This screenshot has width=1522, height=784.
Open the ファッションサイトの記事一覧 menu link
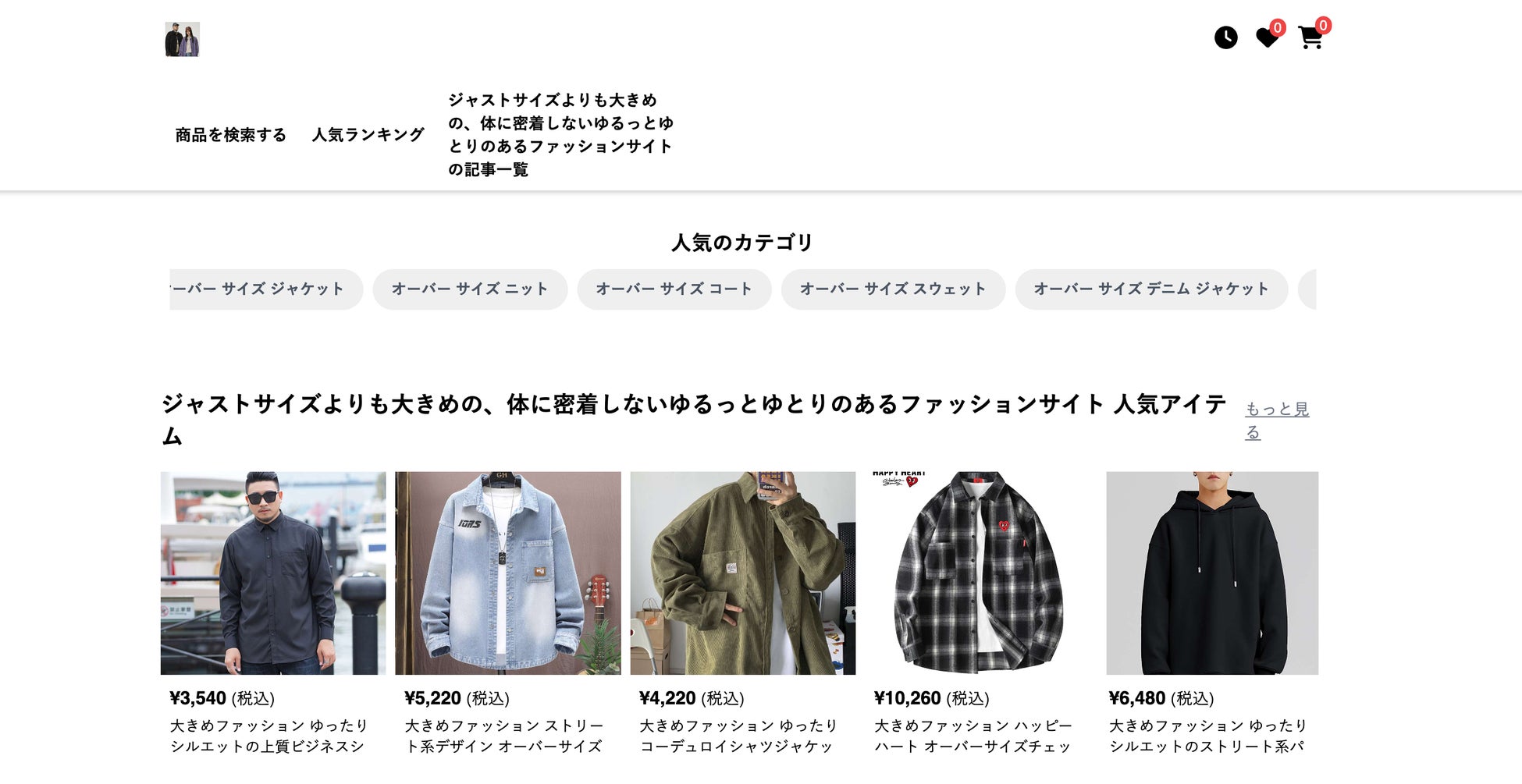[560, 135]
